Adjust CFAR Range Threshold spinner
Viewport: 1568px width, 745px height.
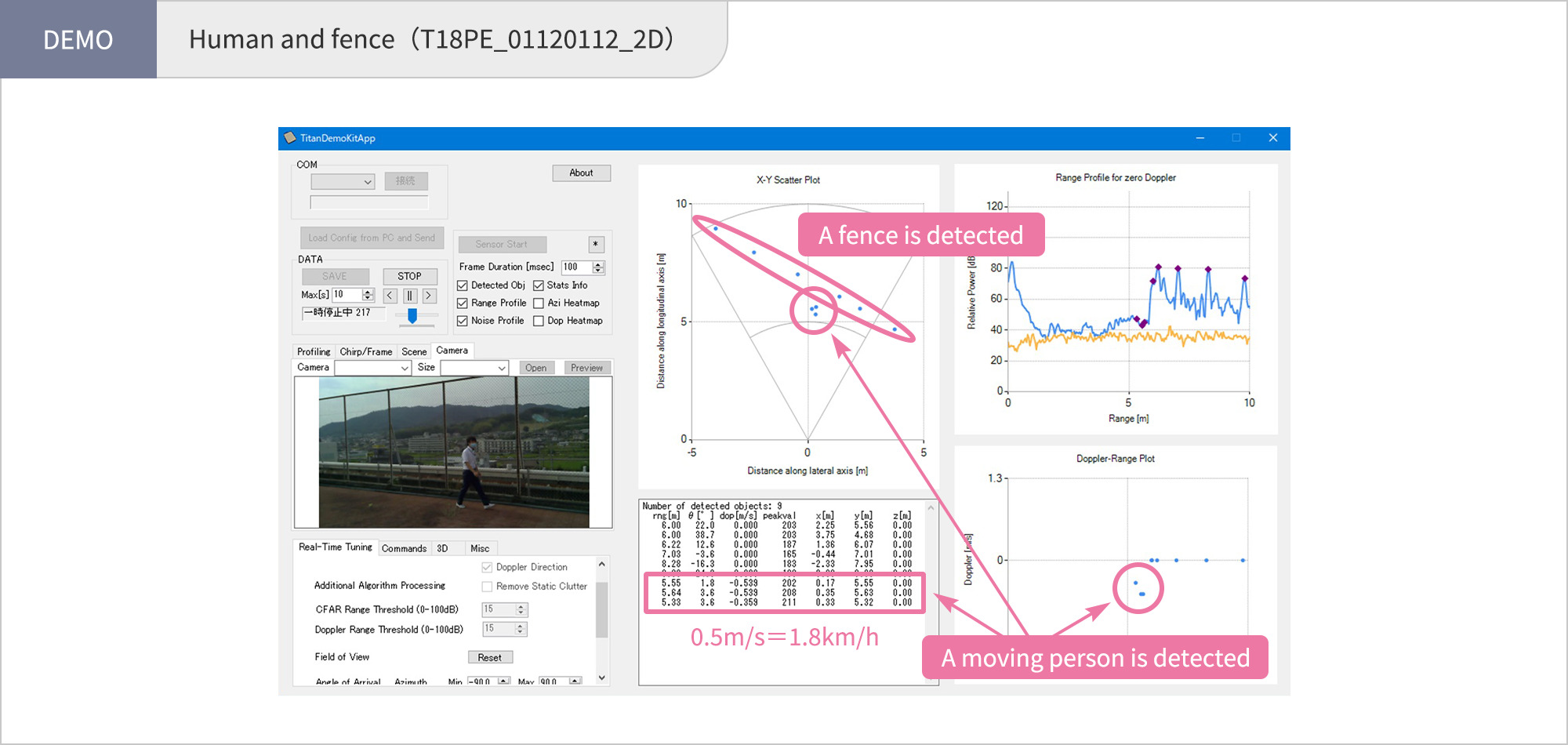click(x=521, y=609)
